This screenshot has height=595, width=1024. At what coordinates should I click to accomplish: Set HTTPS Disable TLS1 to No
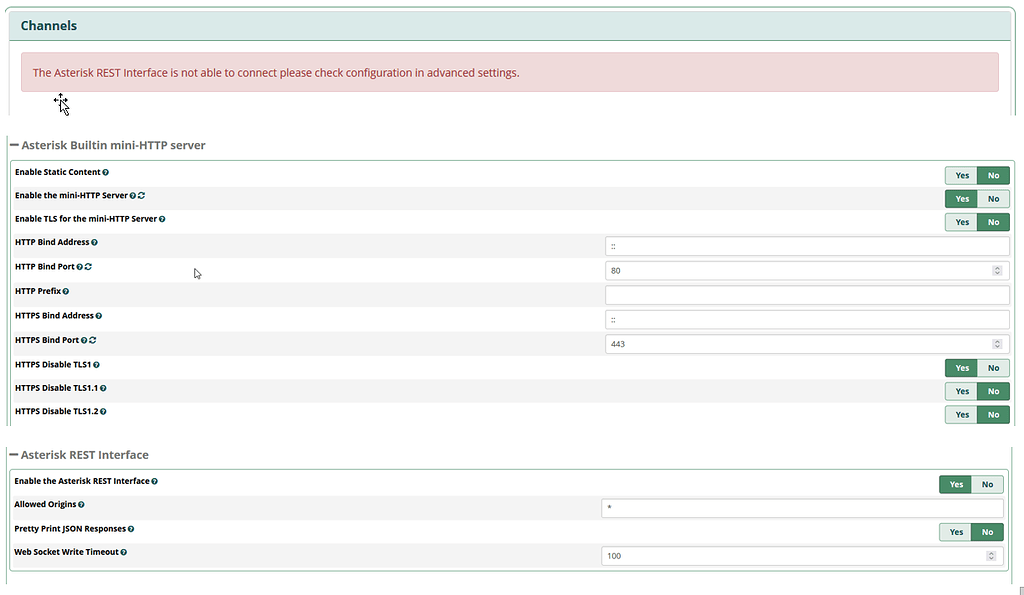[x=993, y=368]
